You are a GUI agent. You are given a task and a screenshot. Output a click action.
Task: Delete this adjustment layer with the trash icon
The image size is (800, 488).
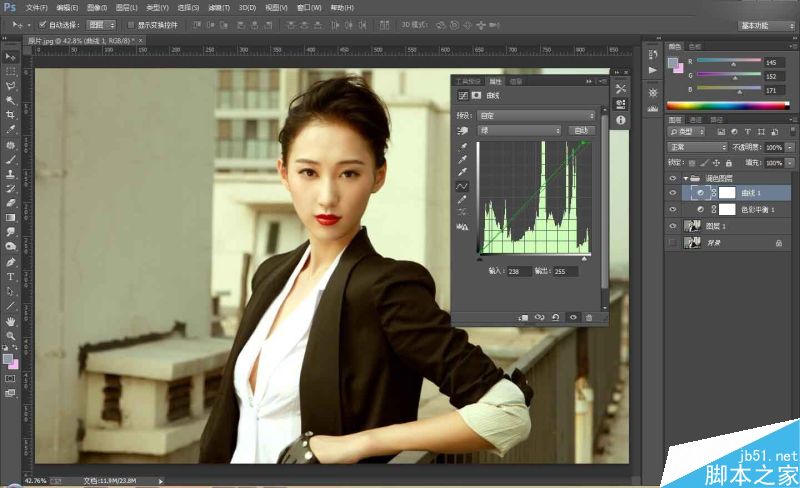(589, 318)
